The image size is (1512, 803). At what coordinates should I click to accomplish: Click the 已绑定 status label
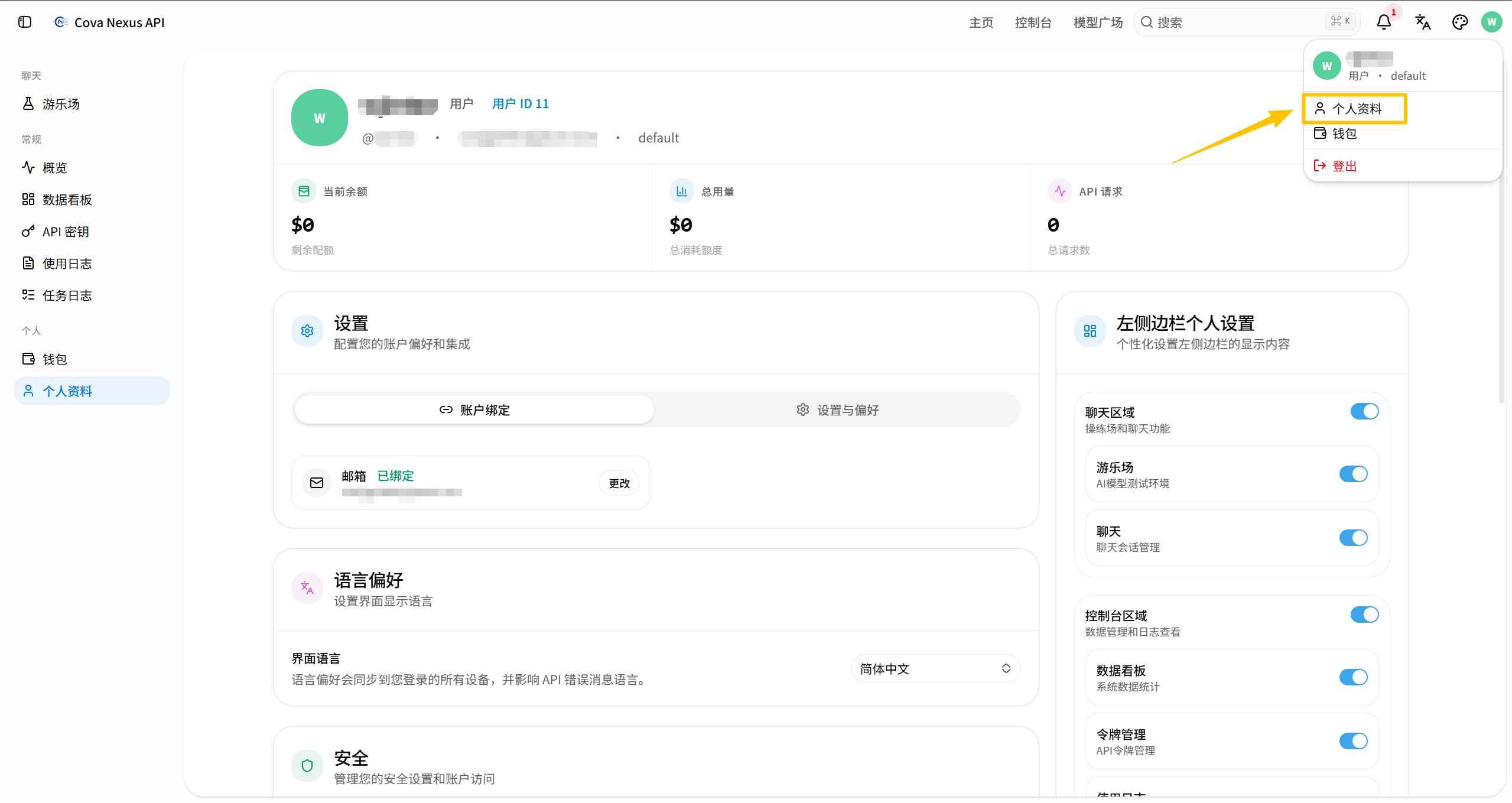pos(396,476)
